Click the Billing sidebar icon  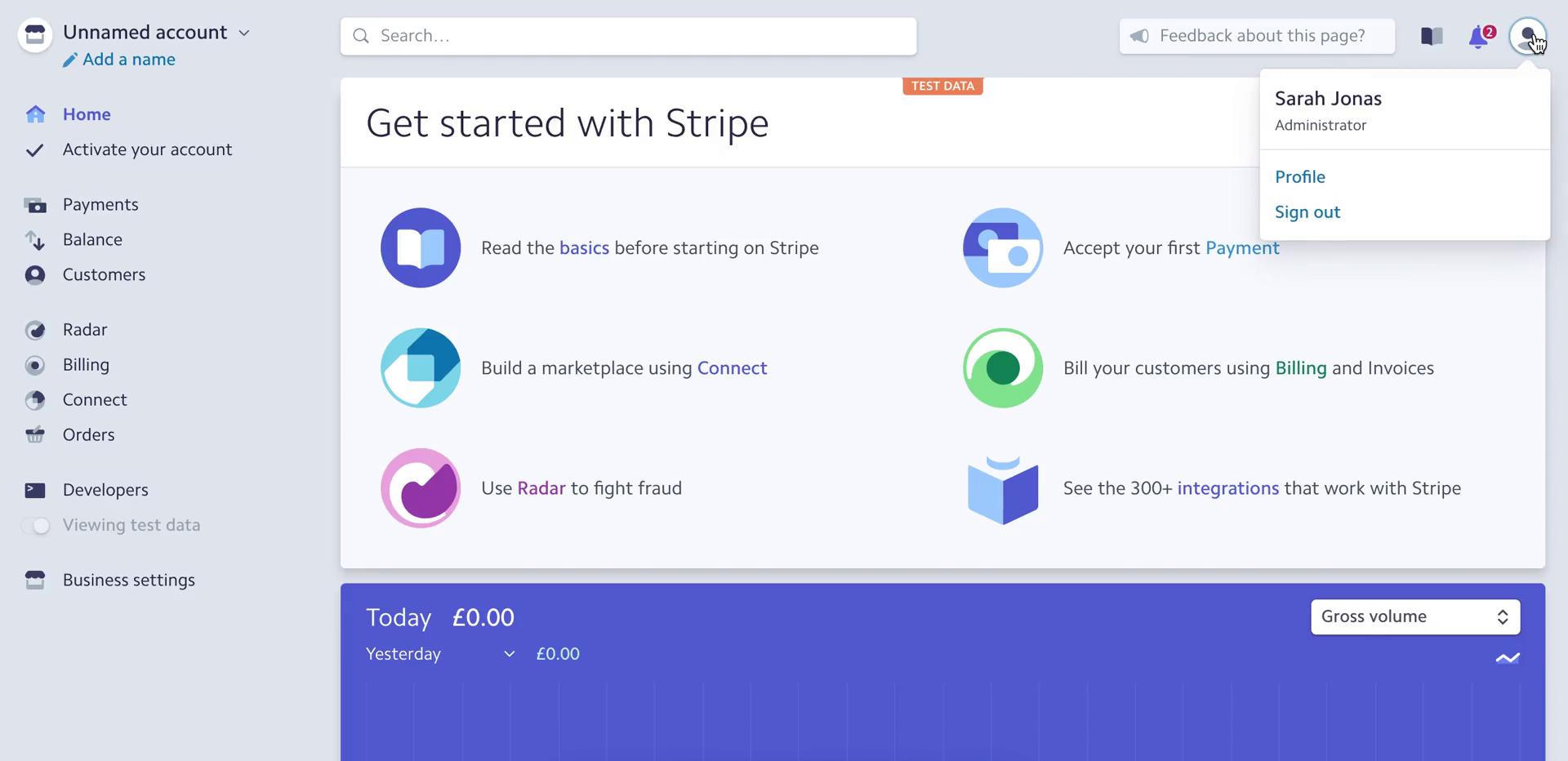click(x=35, y=365)
